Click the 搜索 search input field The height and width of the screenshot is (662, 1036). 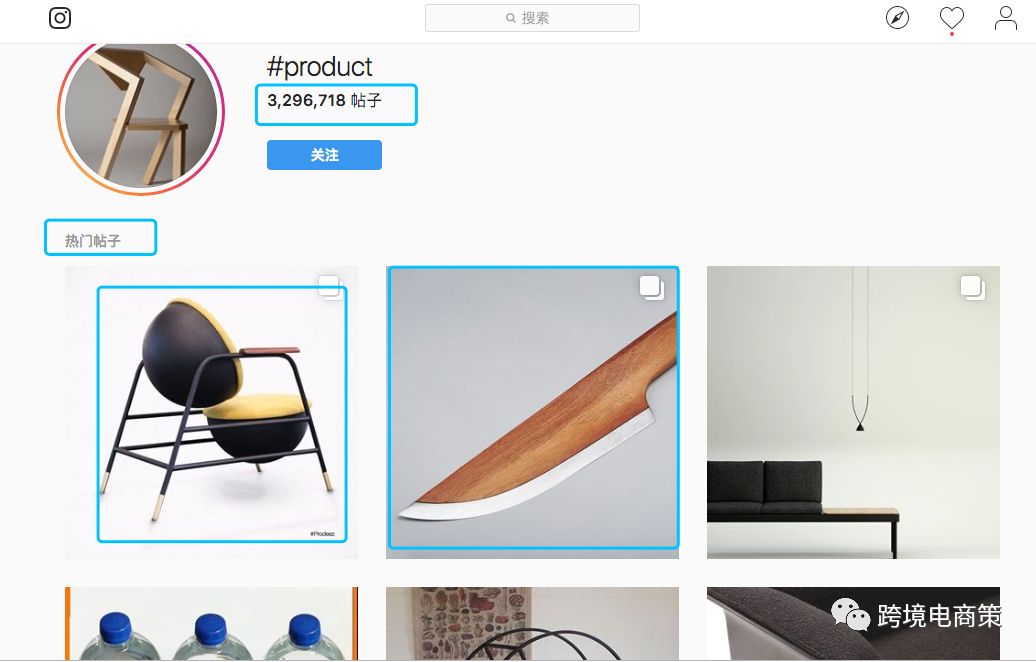click(x=532, y=18)
